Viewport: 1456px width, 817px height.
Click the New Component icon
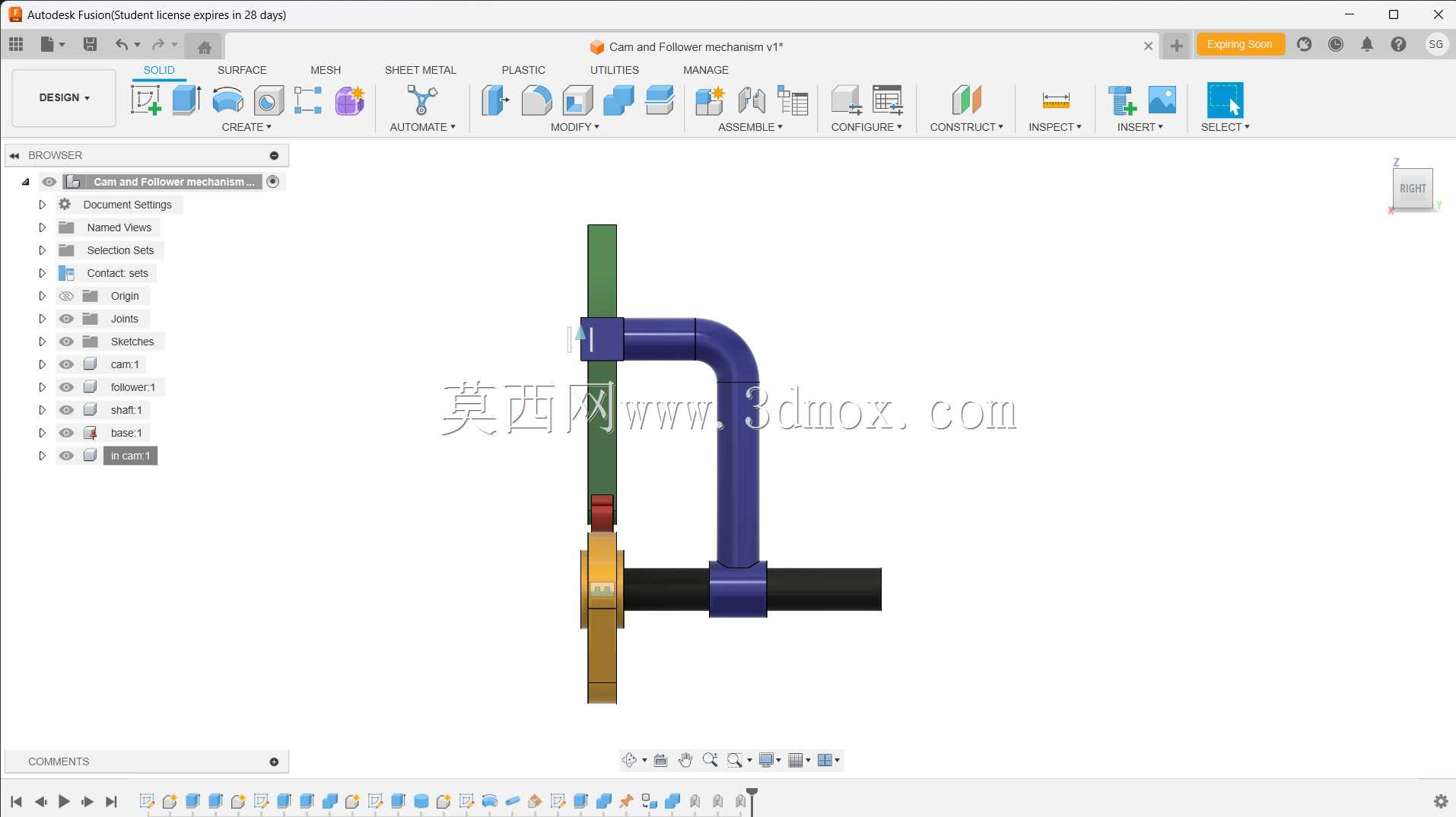tap(710, 100)
